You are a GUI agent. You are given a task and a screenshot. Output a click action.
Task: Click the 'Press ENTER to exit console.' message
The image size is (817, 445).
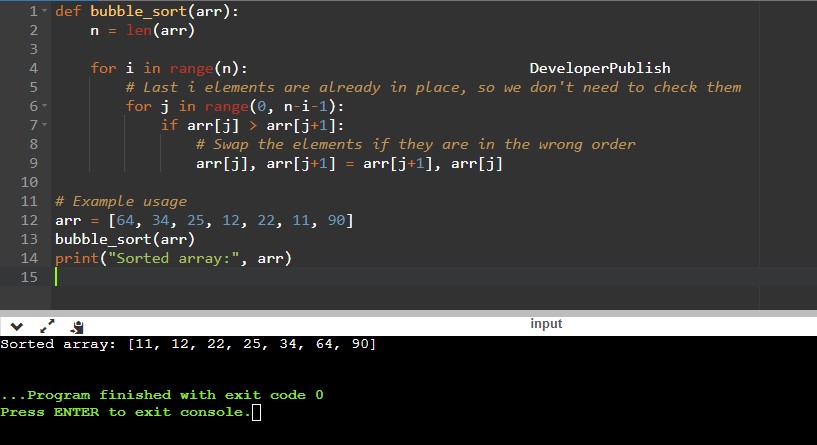click(126, 412)
